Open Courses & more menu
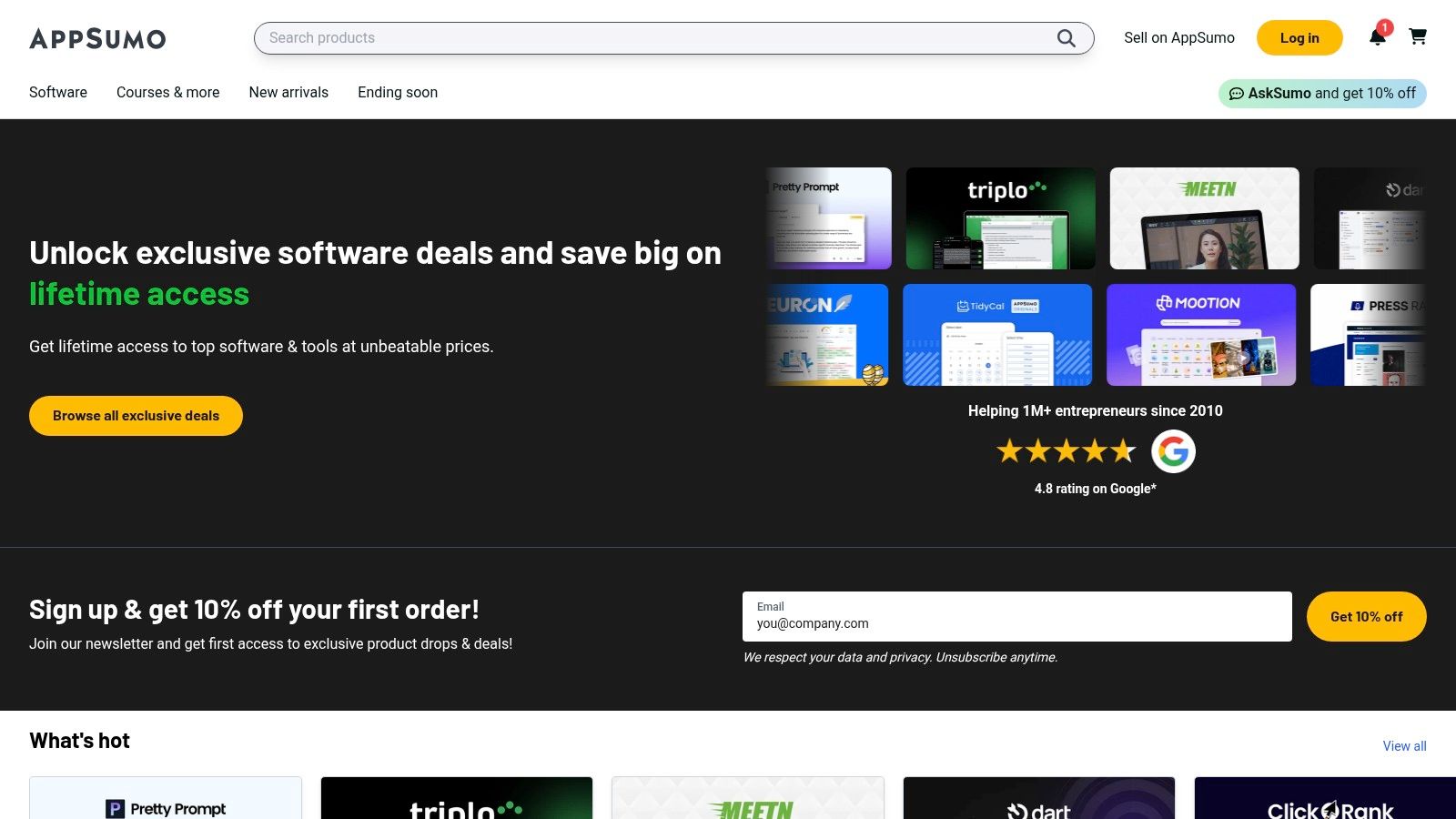Viewport: 1456px width, 819px height. click(x=167, y=92)
